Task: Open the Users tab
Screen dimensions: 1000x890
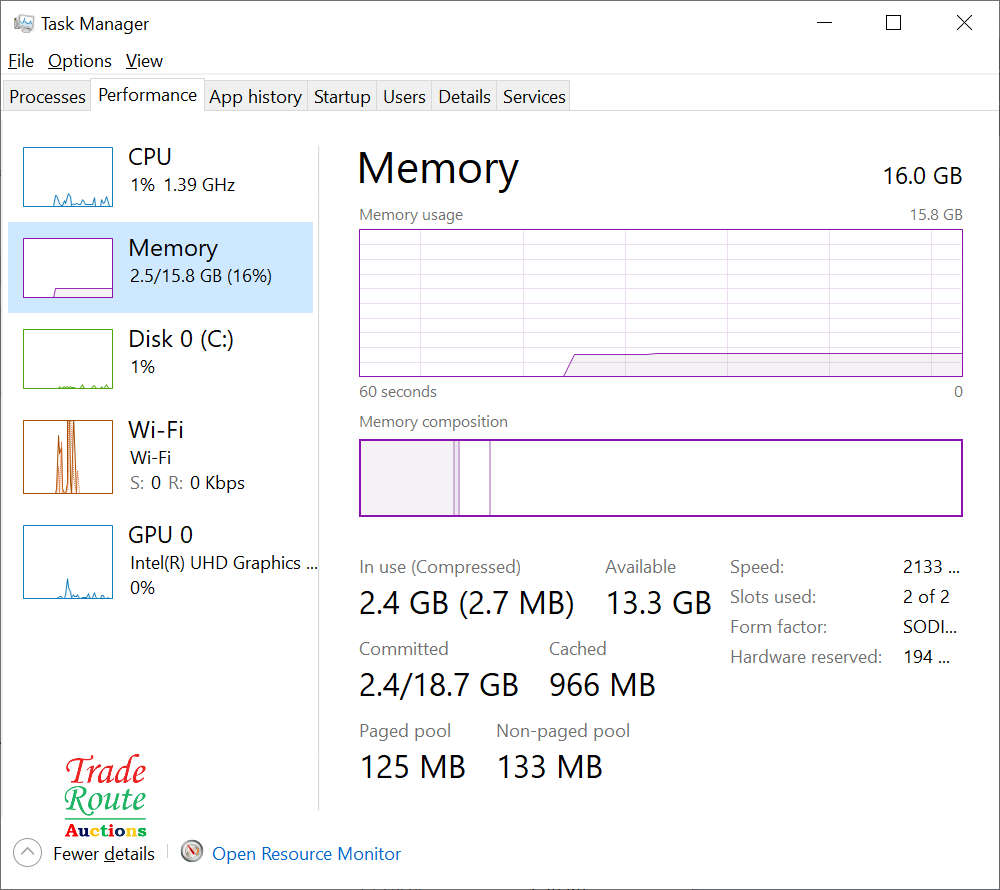Action: tap(404, 97)
